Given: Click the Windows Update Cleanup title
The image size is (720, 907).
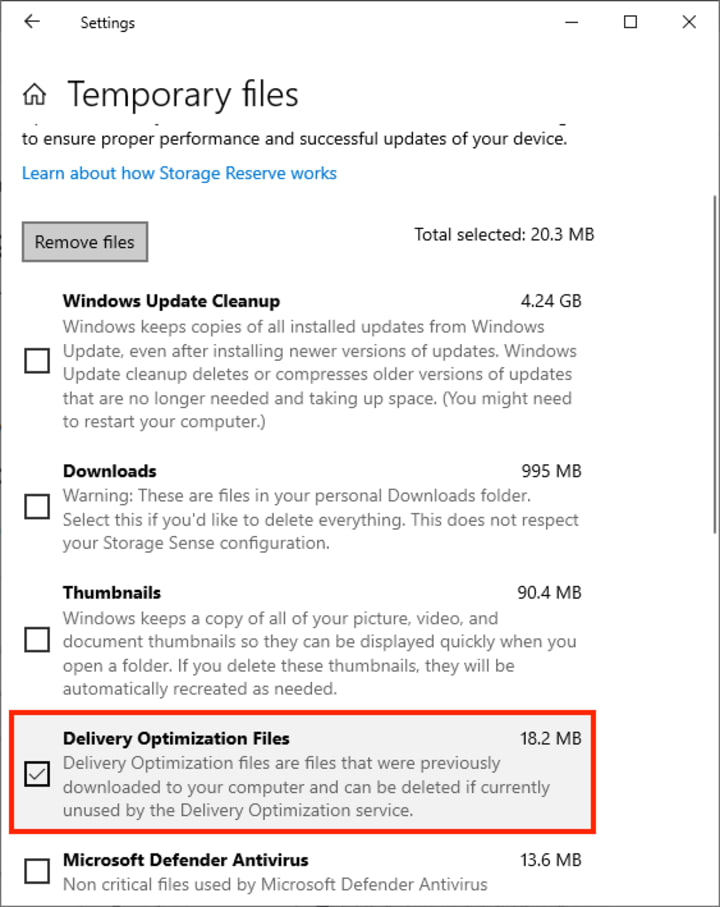Looking at the screenshot, I should (x=171, y=301).
